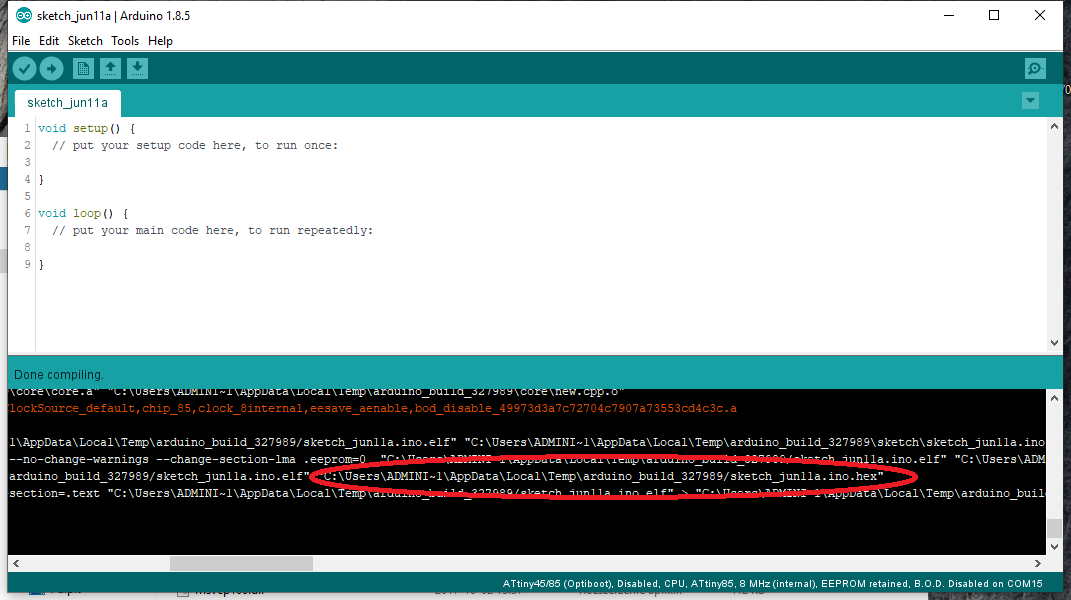
Task: Click the sketch_jun11a.ino.hex path in console
Action: tap(601, 476)
